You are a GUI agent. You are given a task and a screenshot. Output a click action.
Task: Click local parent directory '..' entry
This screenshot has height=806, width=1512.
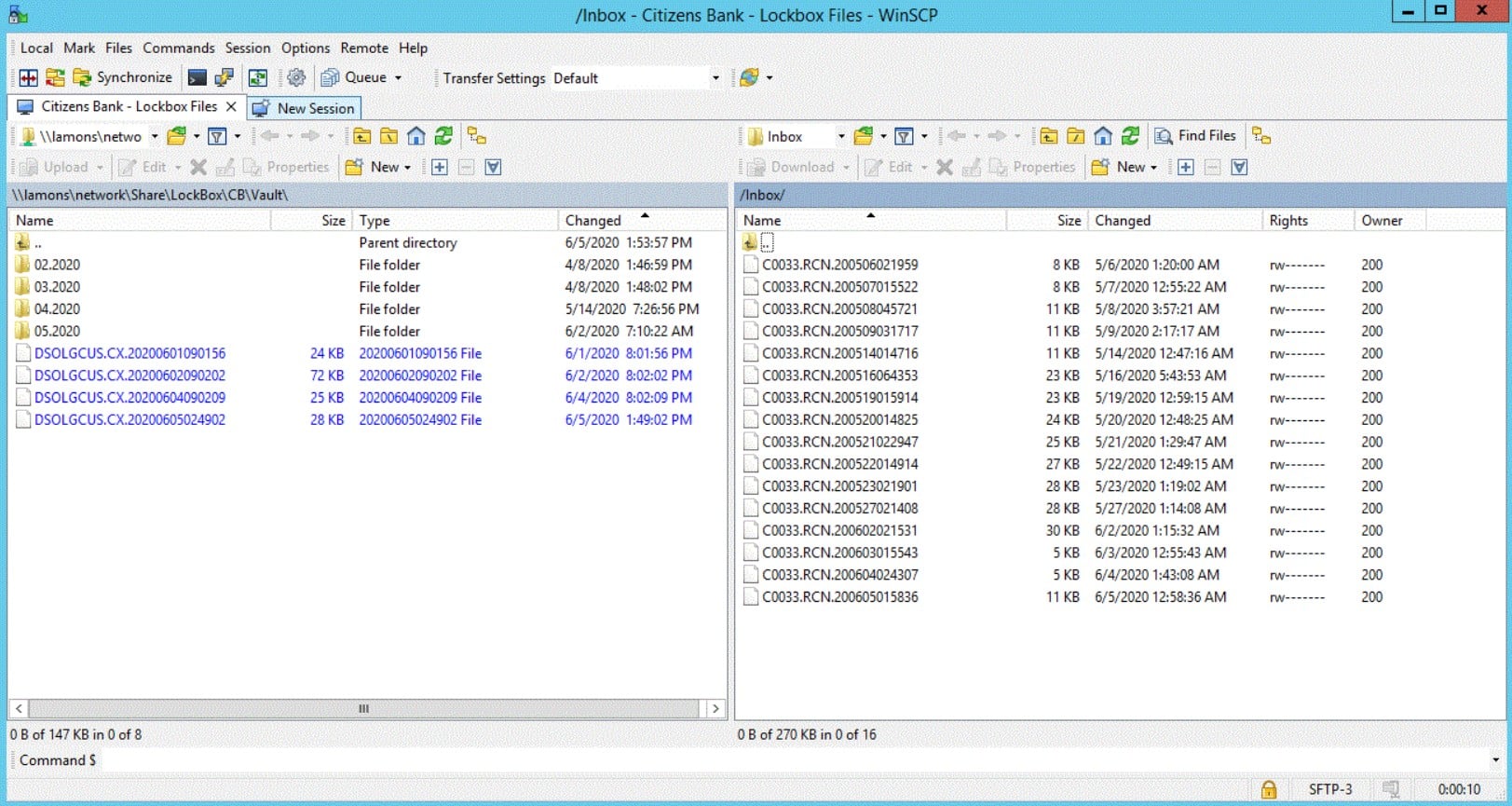pyautogui.click(x=29, y=242)
